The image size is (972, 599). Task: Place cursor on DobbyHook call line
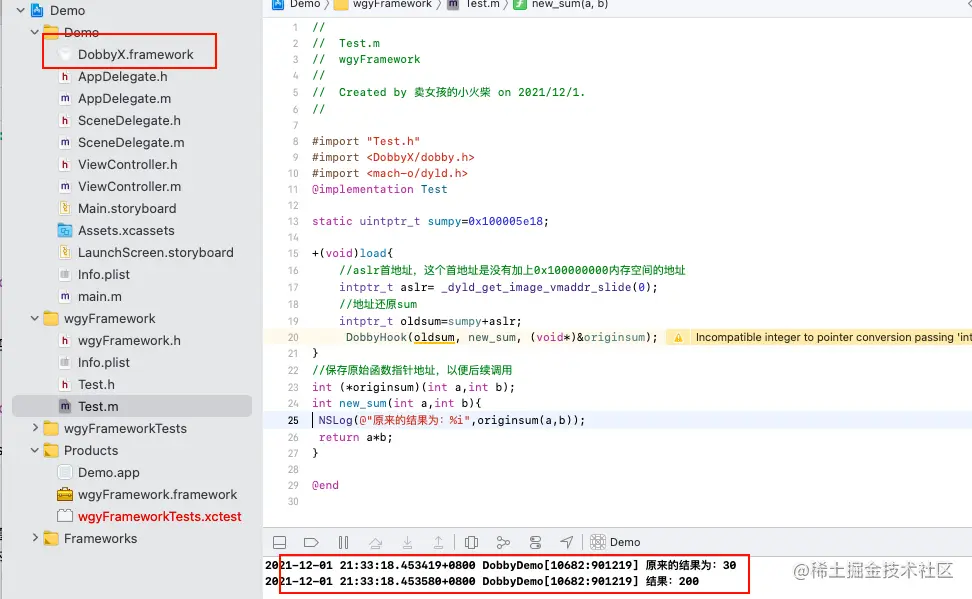[501, 337]
